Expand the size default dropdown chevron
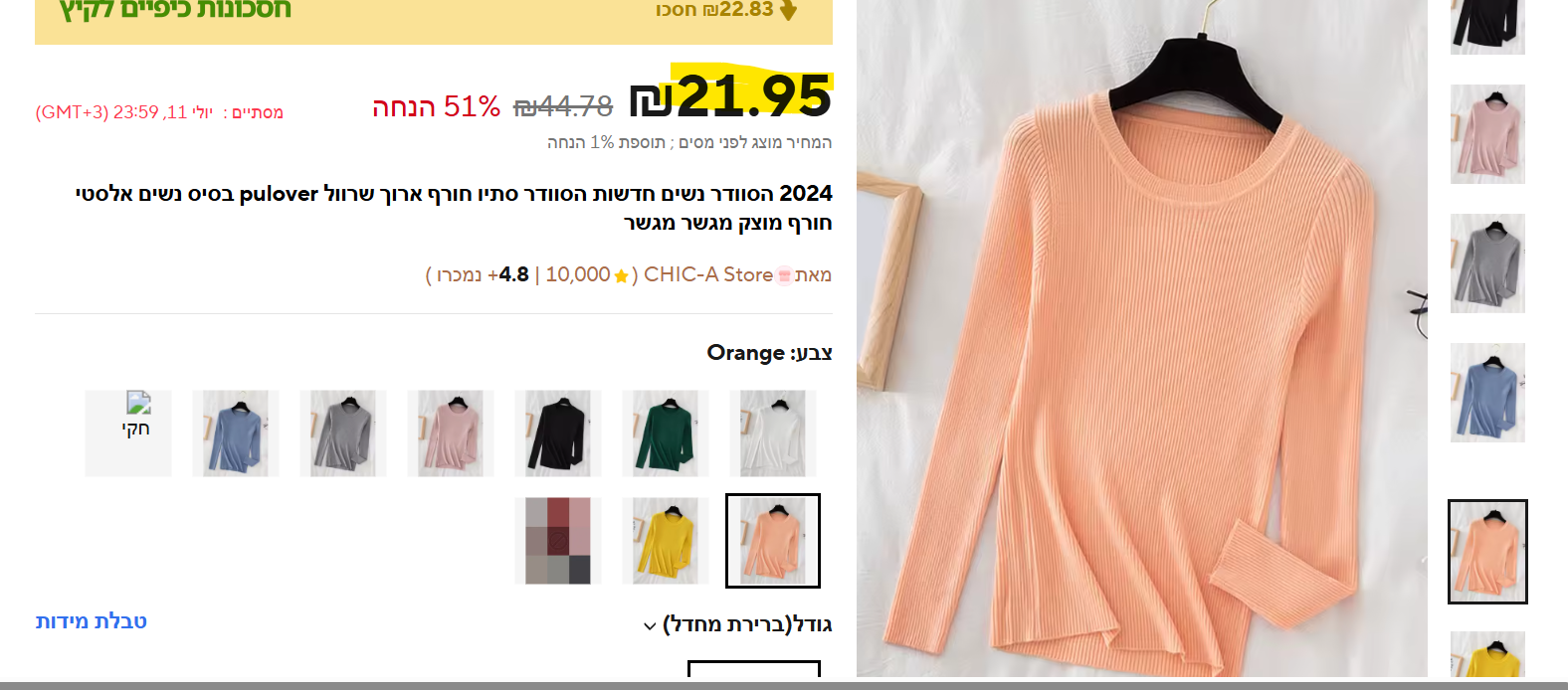 click(x=650, y=626)
